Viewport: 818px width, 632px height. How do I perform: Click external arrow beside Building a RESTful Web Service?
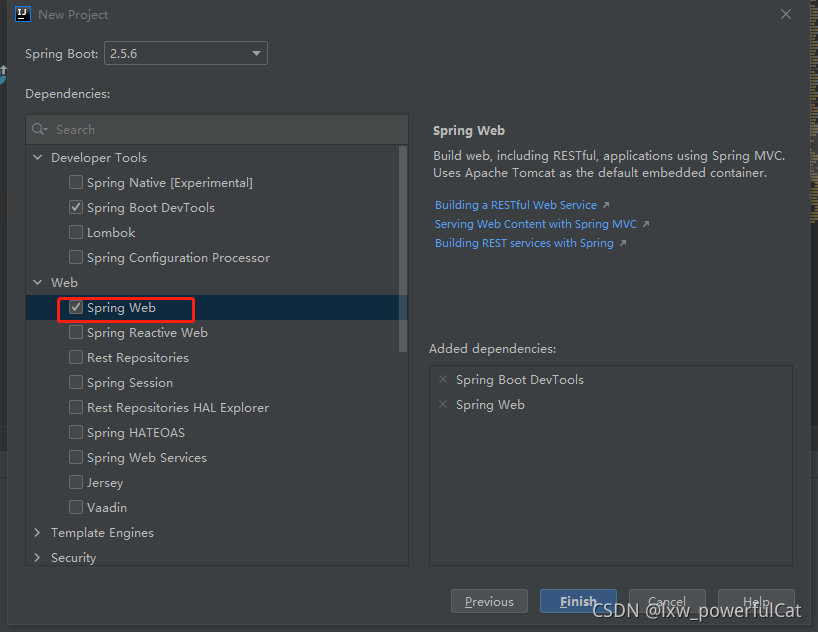click(606, 205)
